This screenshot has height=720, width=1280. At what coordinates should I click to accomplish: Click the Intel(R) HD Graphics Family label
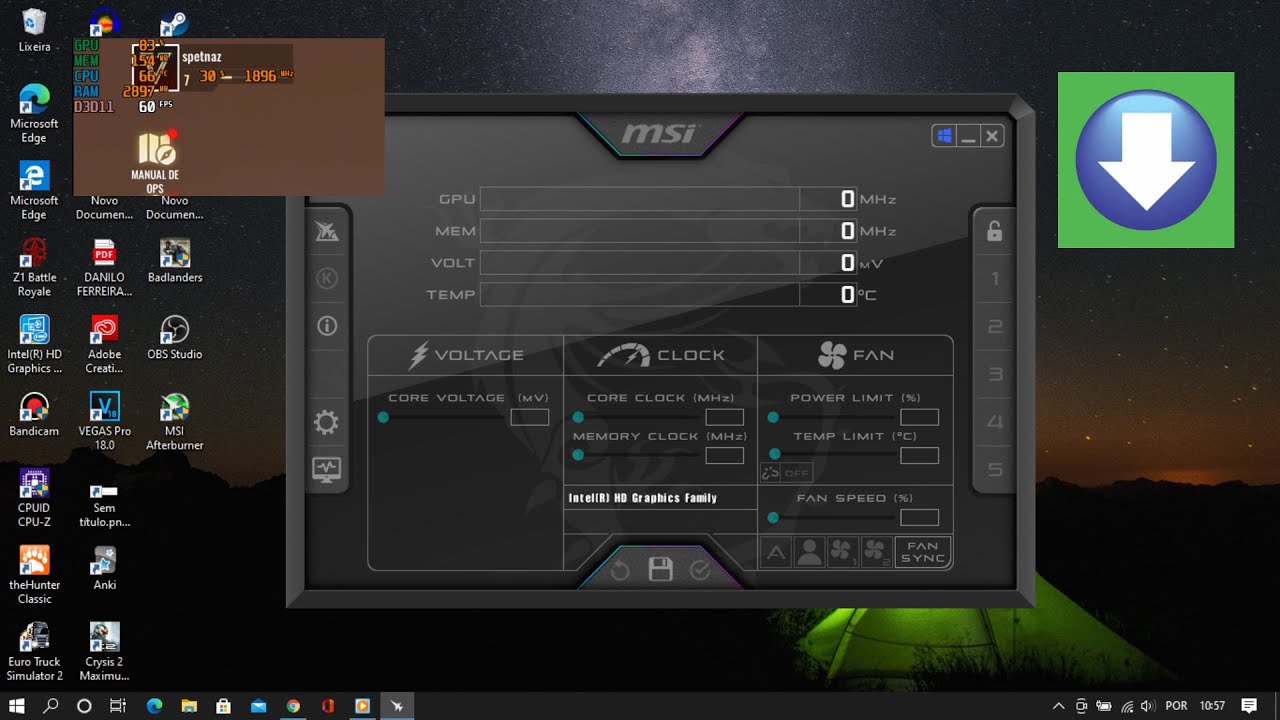[643, 498]
